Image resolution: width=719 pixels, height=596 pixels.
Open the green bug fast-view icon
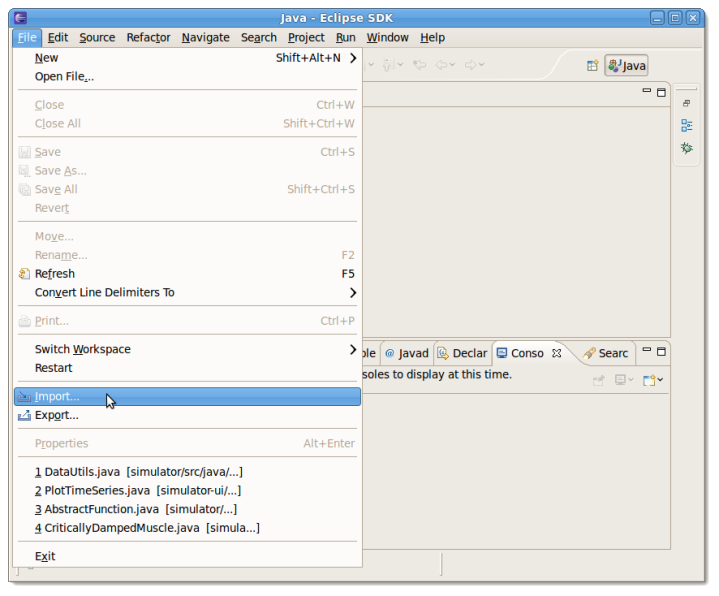(686, 148)
